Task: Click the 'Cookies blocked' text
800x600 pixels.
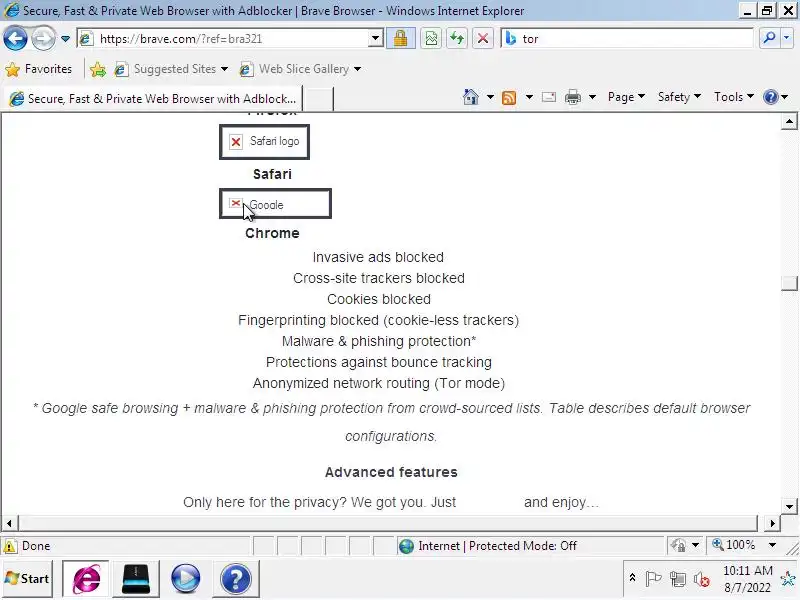Action: [379, 299]
